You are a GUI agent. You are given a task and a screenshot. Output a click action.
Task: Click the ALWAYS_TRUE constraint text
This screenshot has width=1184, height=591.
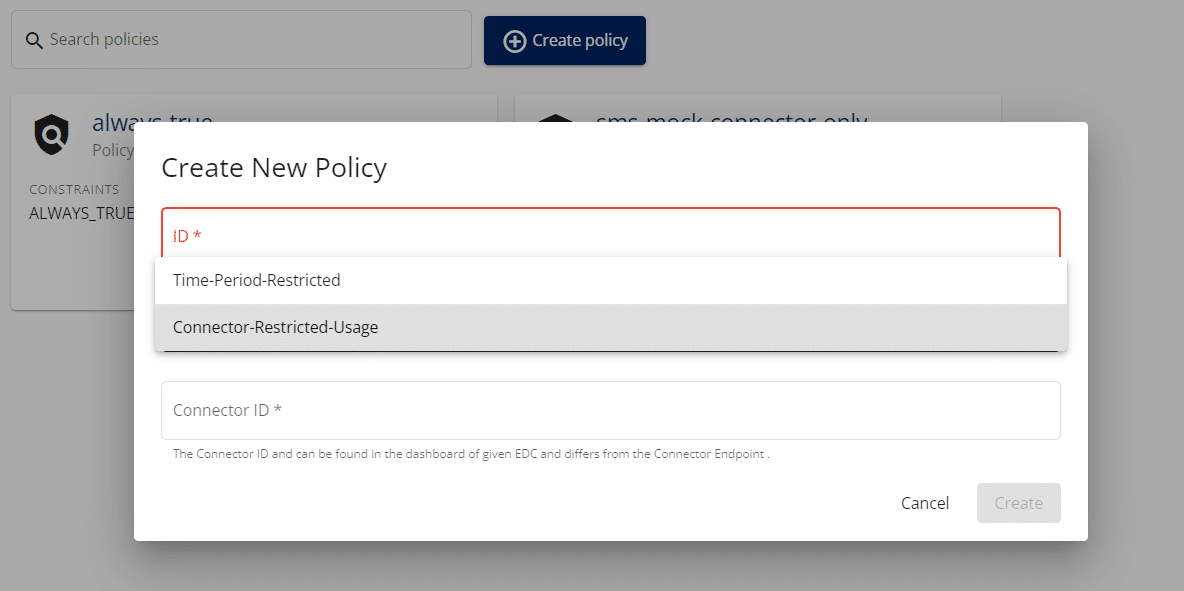[x=82, y=213]
